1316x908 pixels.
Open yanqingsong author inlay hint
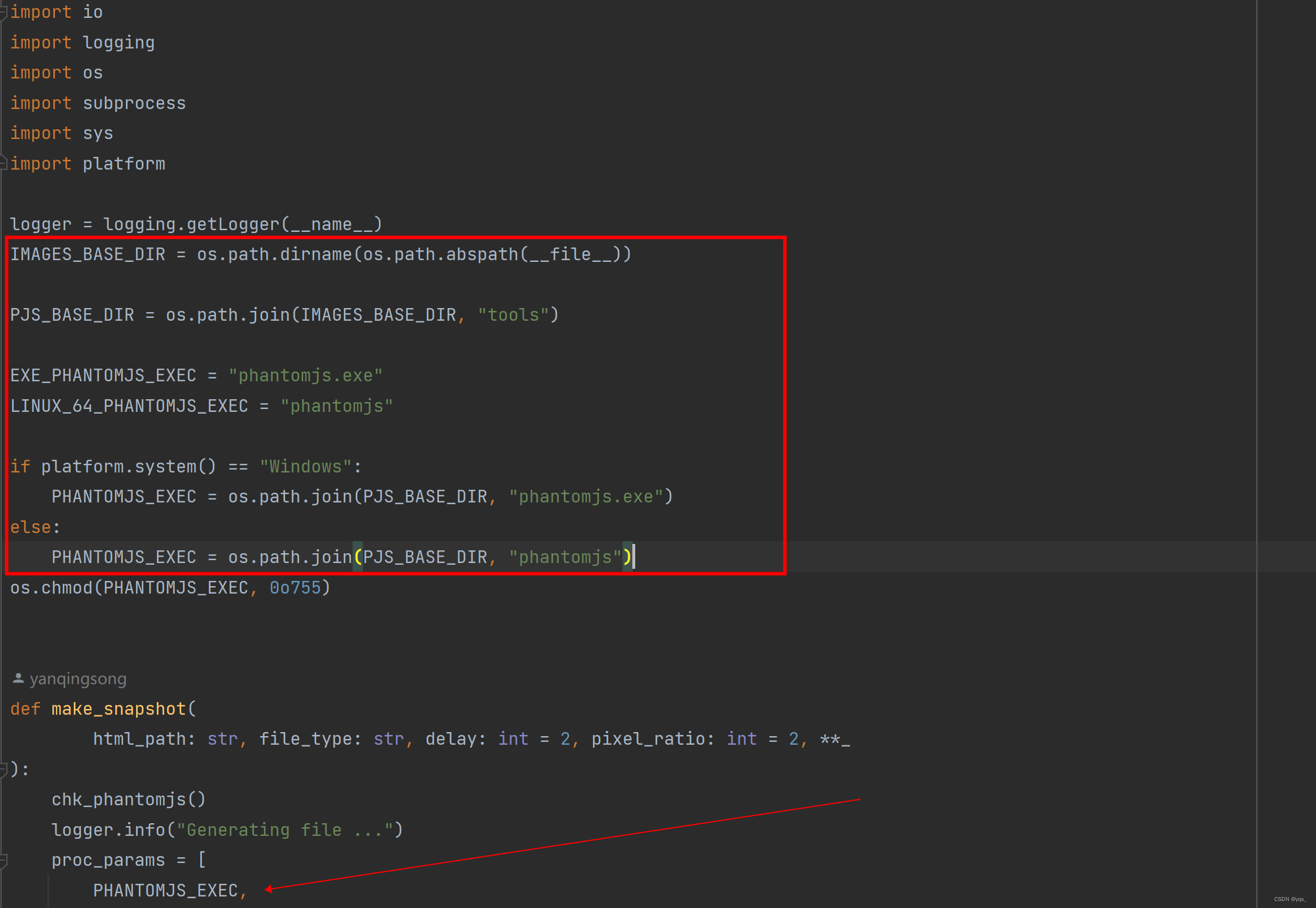tap(78, 679)
